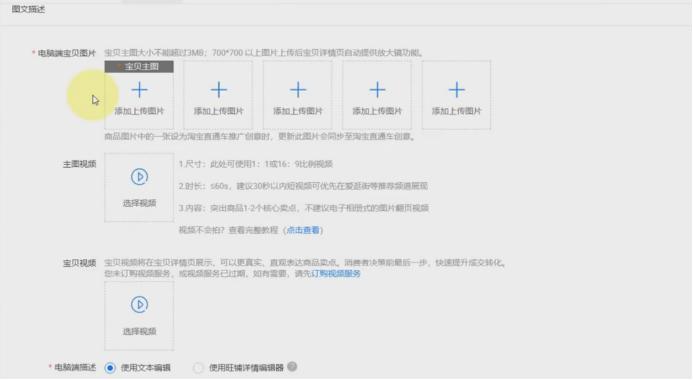The width and height of the screenshot is (693, 380).
Task: Click the second 添加上传图片 upload box
Action: click(218, 95)
